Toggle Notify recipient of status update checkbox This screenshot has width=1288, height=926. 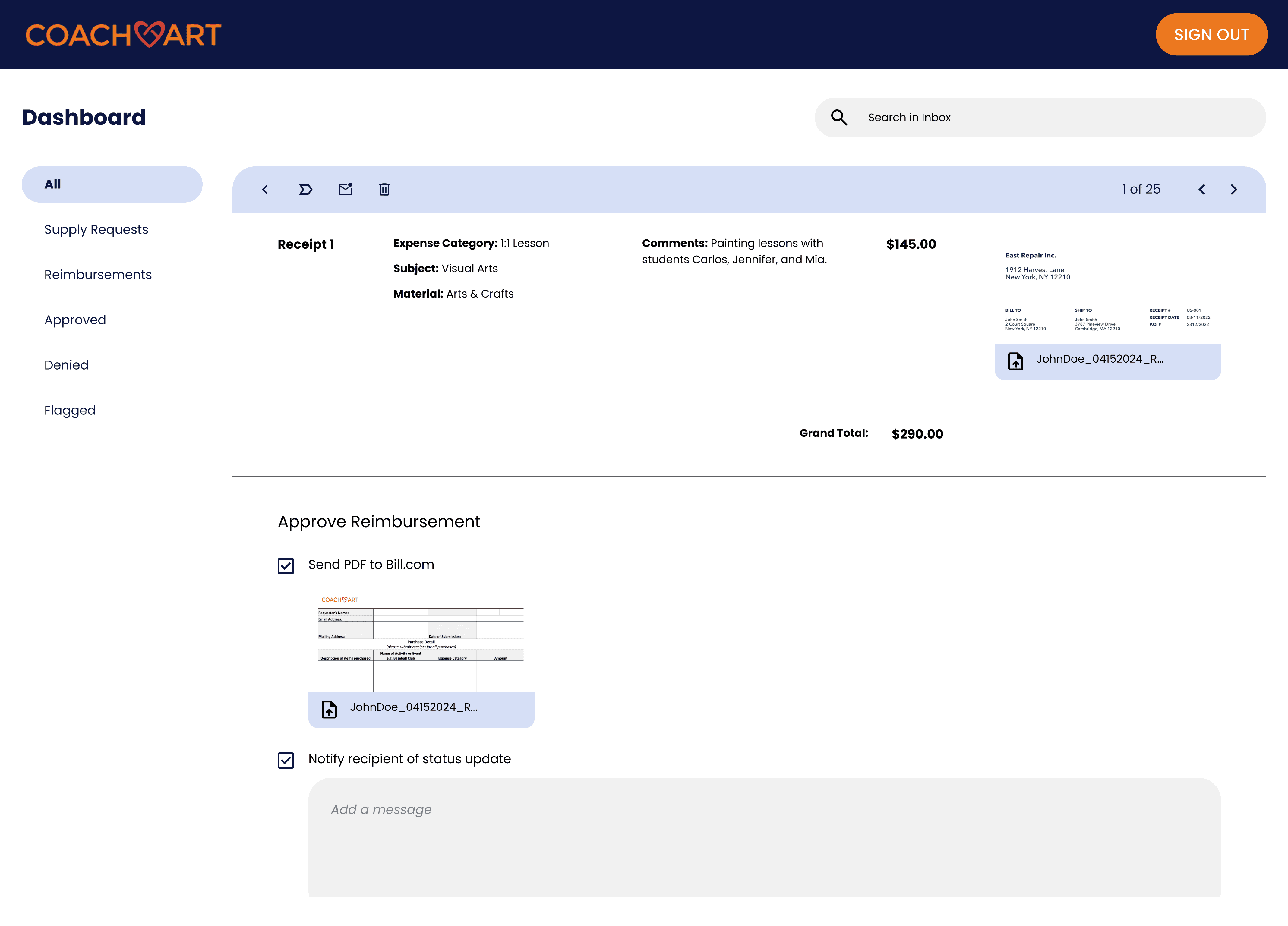tap(286, 760)
